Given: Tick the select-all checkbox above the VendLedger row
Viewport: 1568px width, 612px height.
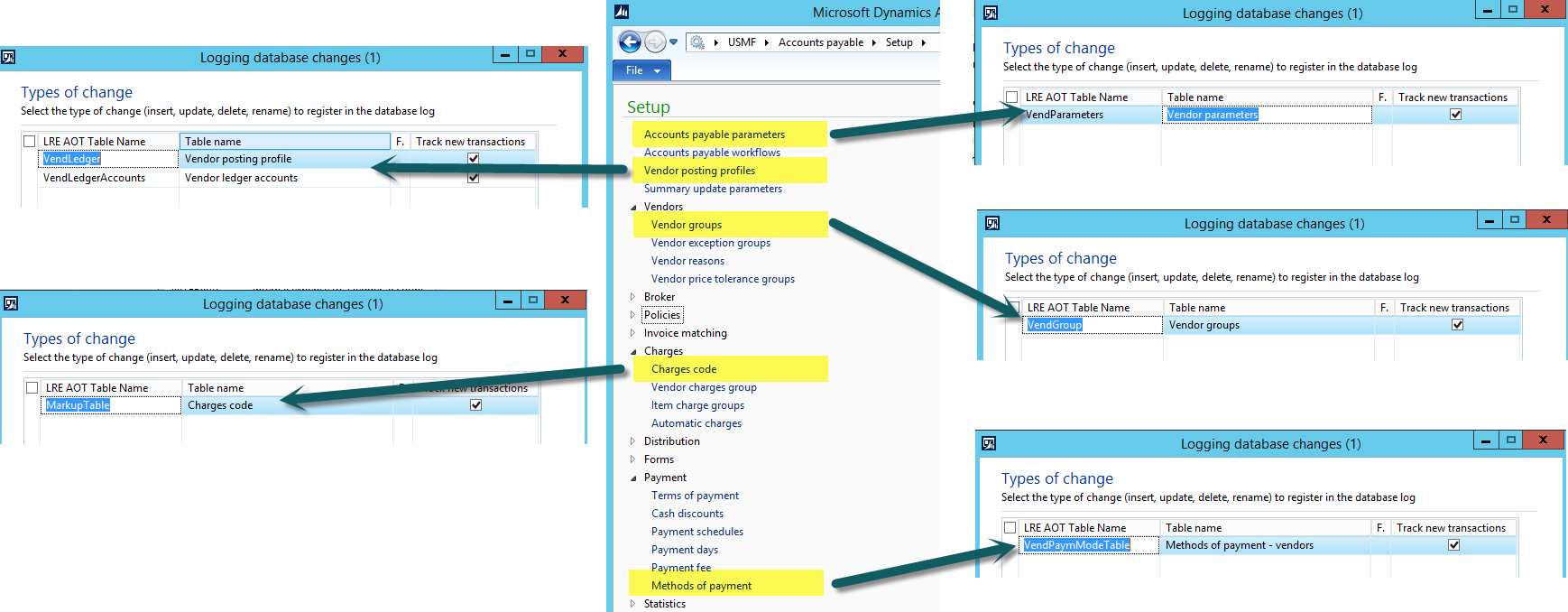Looking at the screenshot, I should [x=30, y=142].
